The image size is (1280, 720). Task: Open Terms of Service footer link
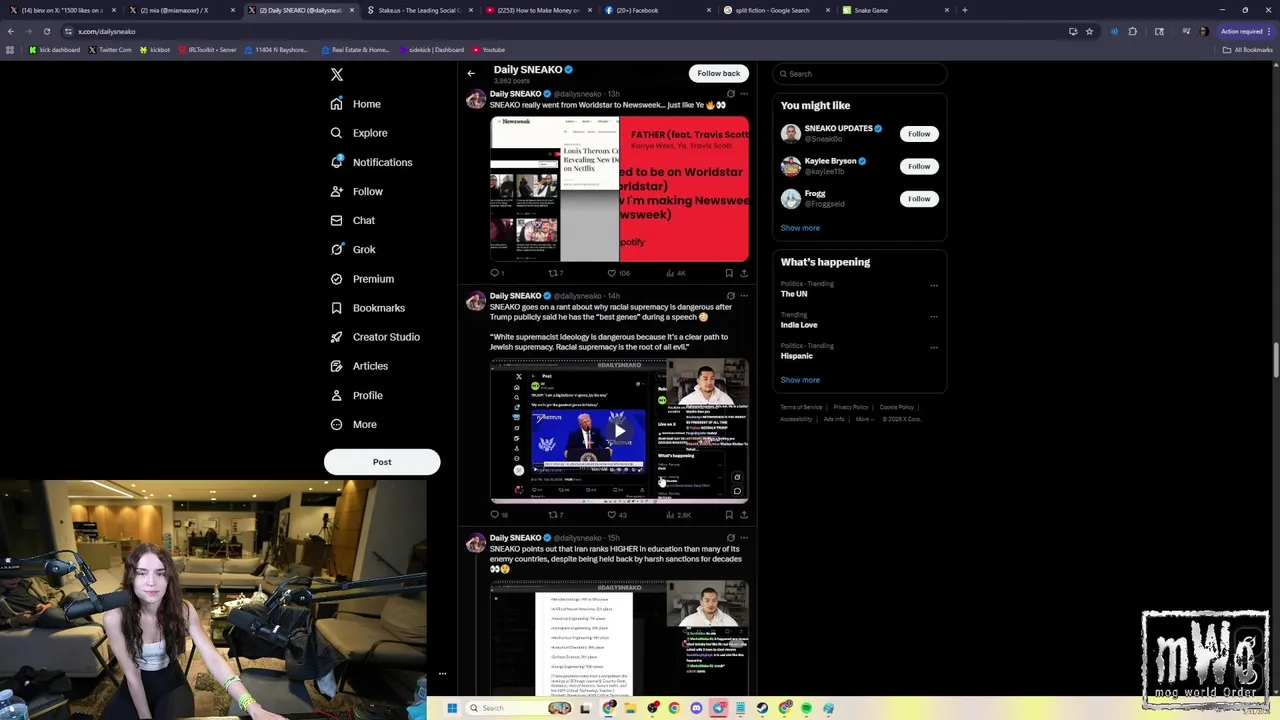click(x=801, y=407)
